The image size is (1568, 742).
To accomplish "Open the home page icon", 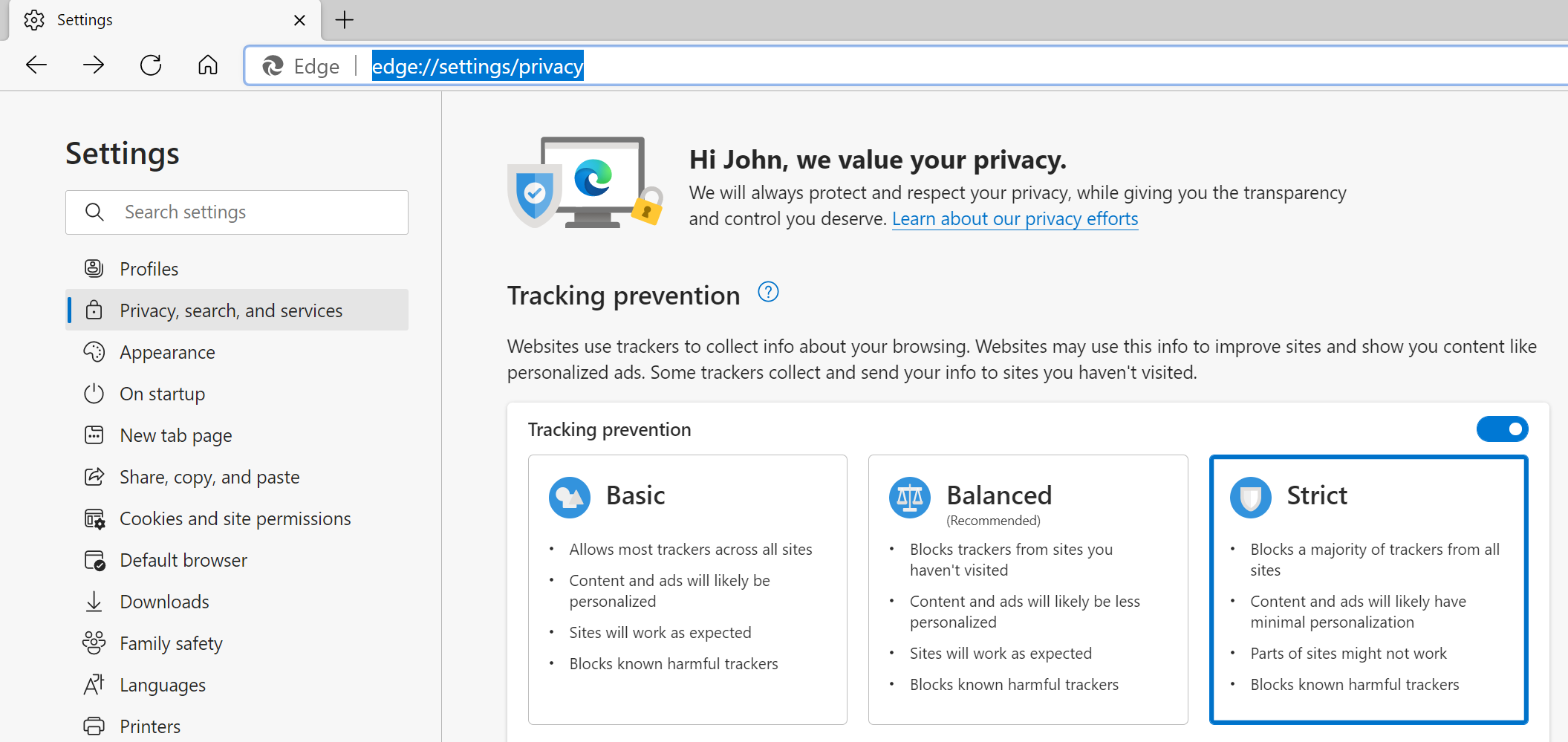I will click(208, 65).
